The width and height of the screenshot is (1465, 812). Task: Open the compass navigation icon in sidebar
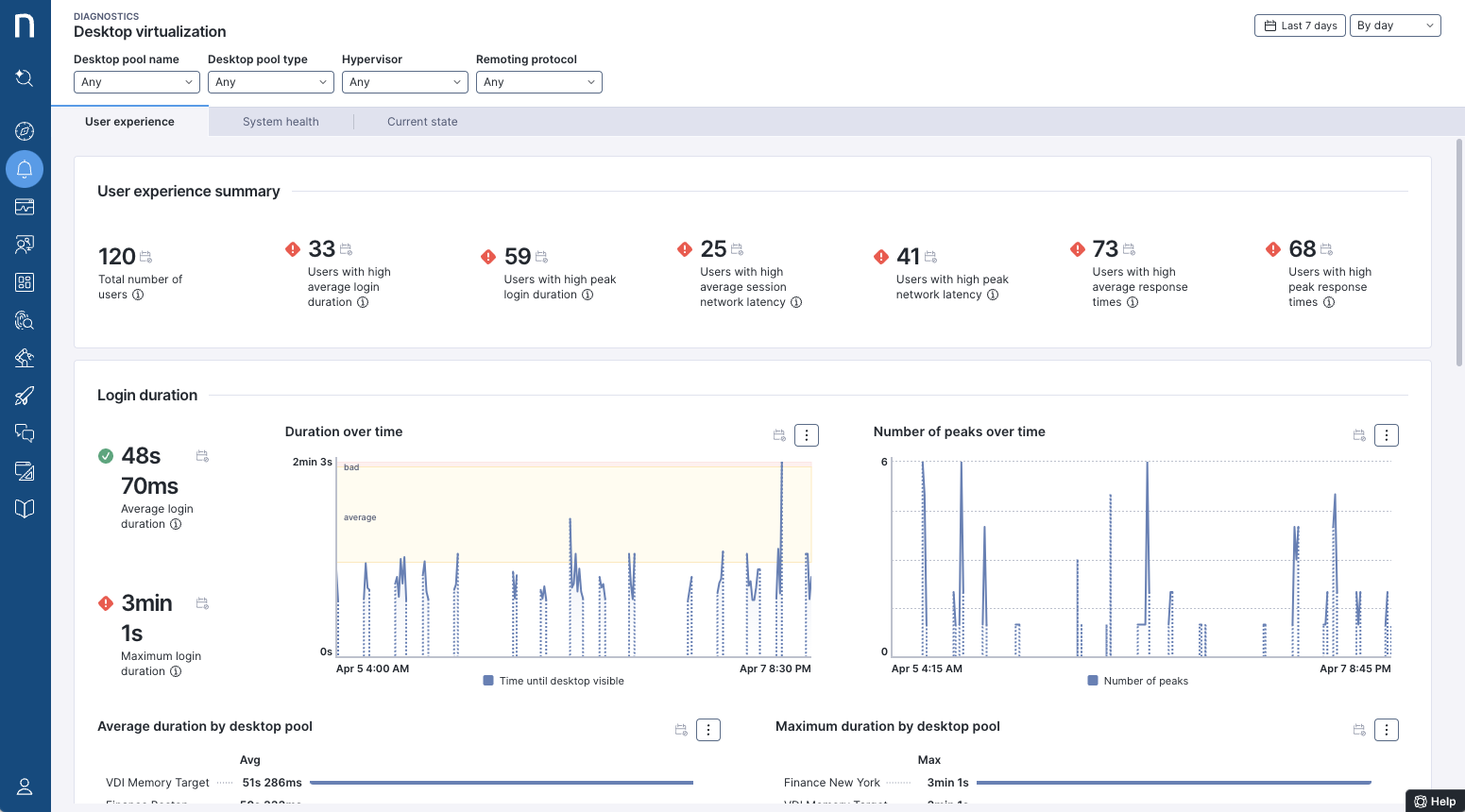[25, 131]
